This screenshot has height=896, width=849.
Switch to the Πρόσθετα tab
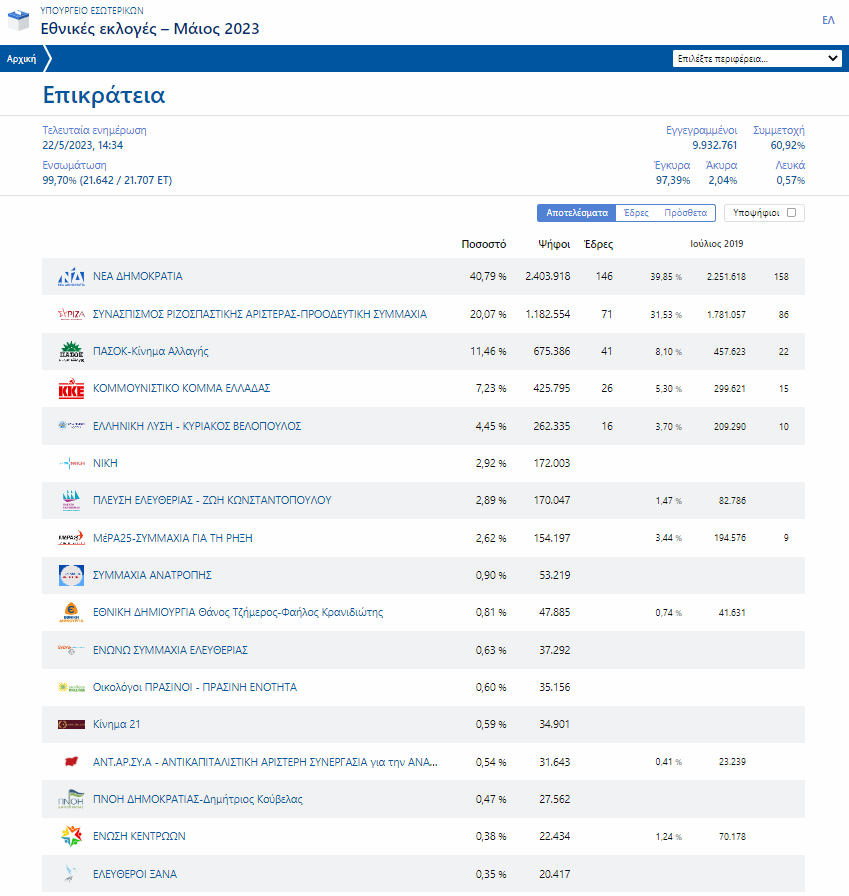(685, 213)
